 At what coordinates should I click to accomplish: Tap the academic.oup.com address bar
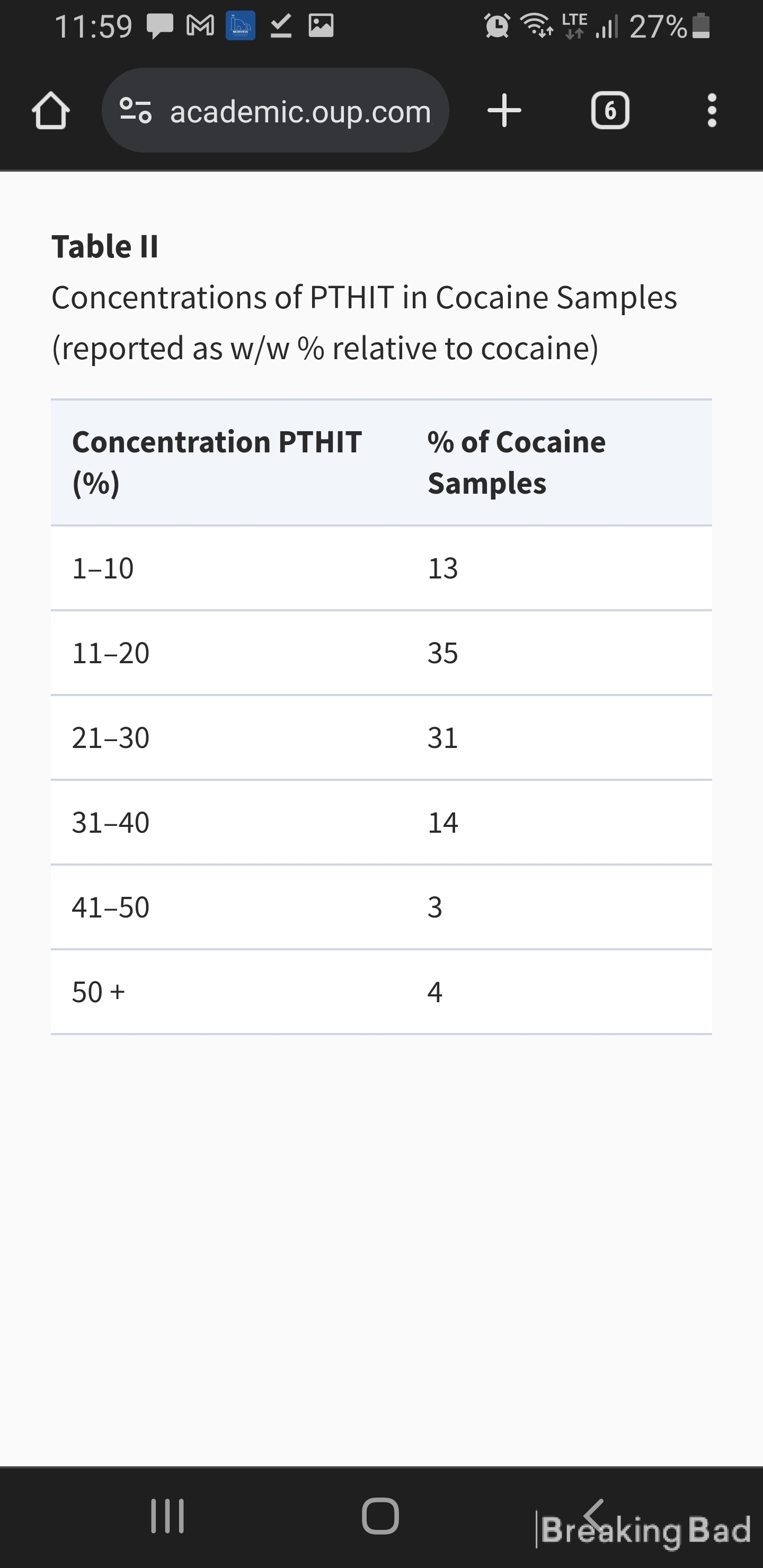(275, 111)
